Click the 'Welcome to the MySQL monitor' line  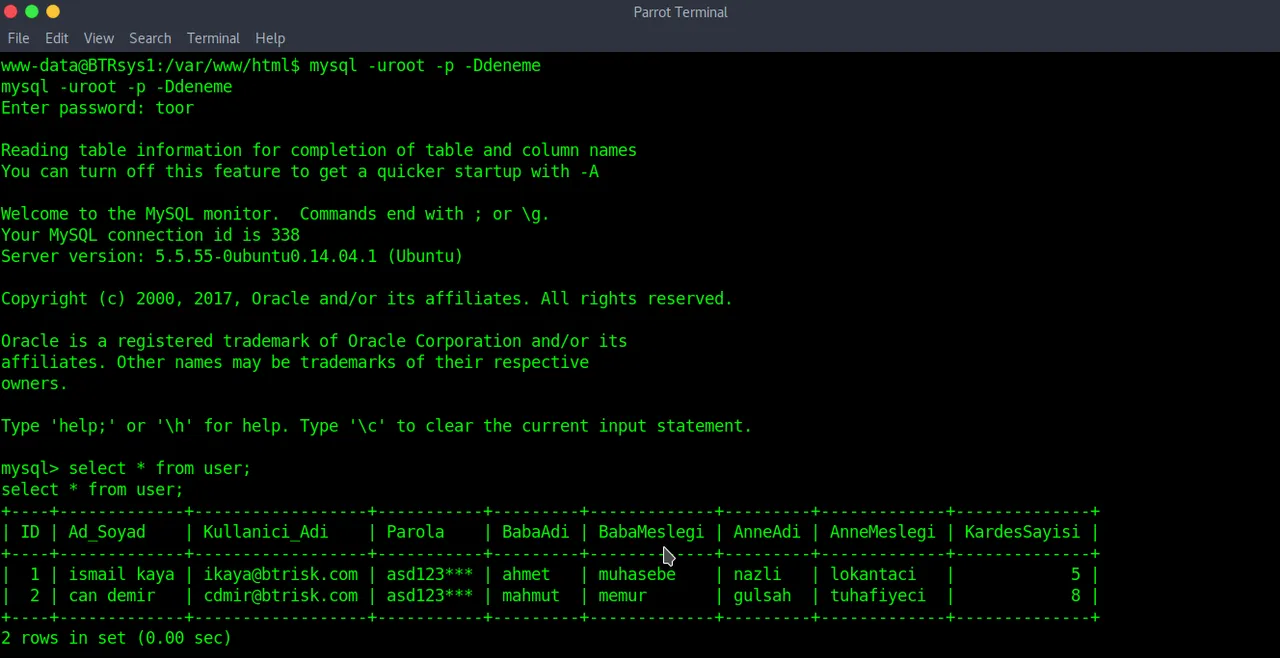coord(275,214)
